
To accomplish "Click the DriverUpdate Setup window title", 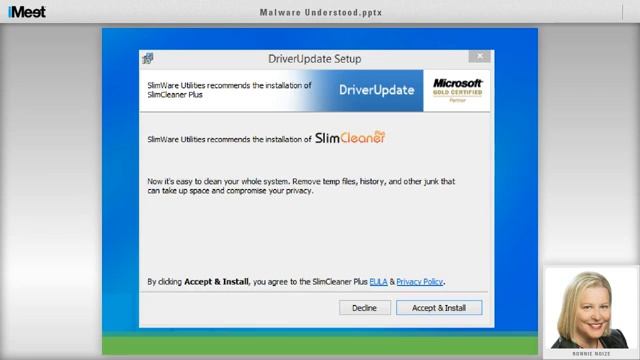I will 314,59.
